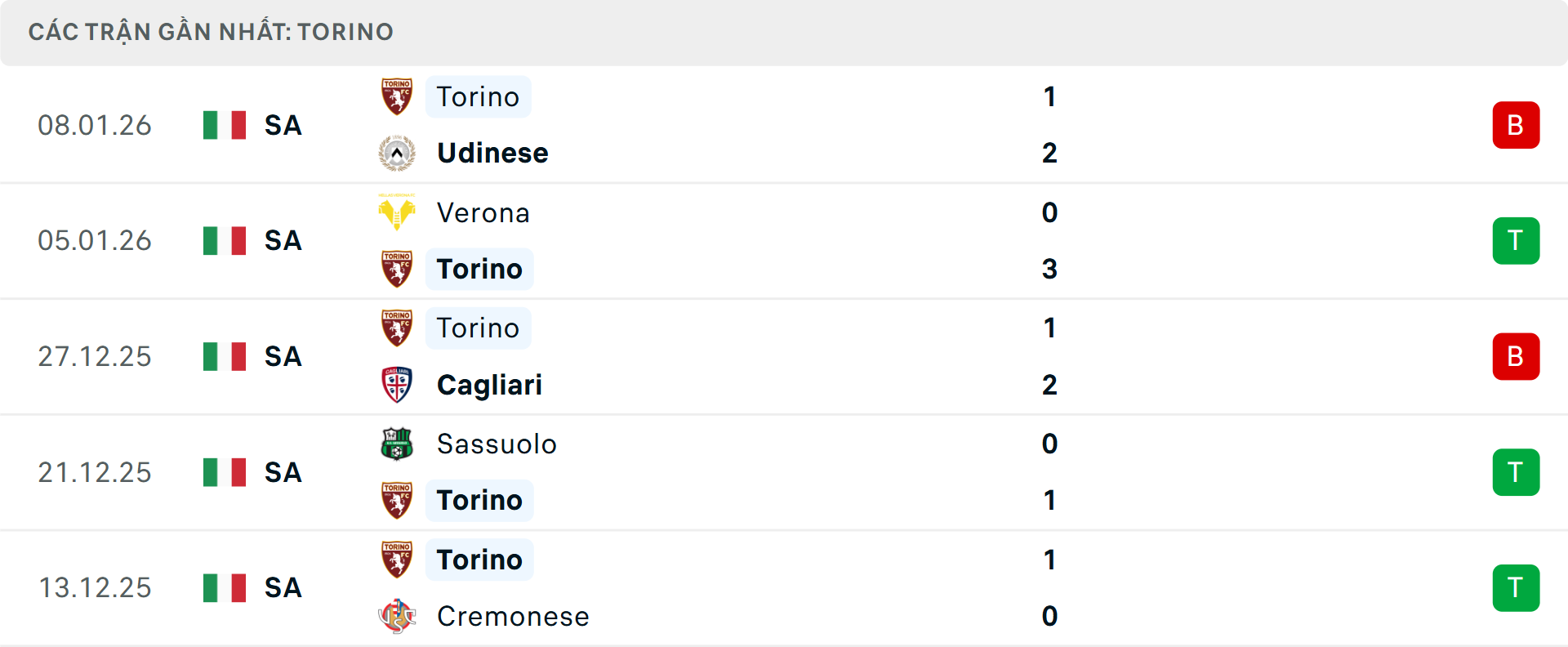1568x647 pixels.
Task: Click the green T badge for Sassuolo match
Action: (1516, 472)
